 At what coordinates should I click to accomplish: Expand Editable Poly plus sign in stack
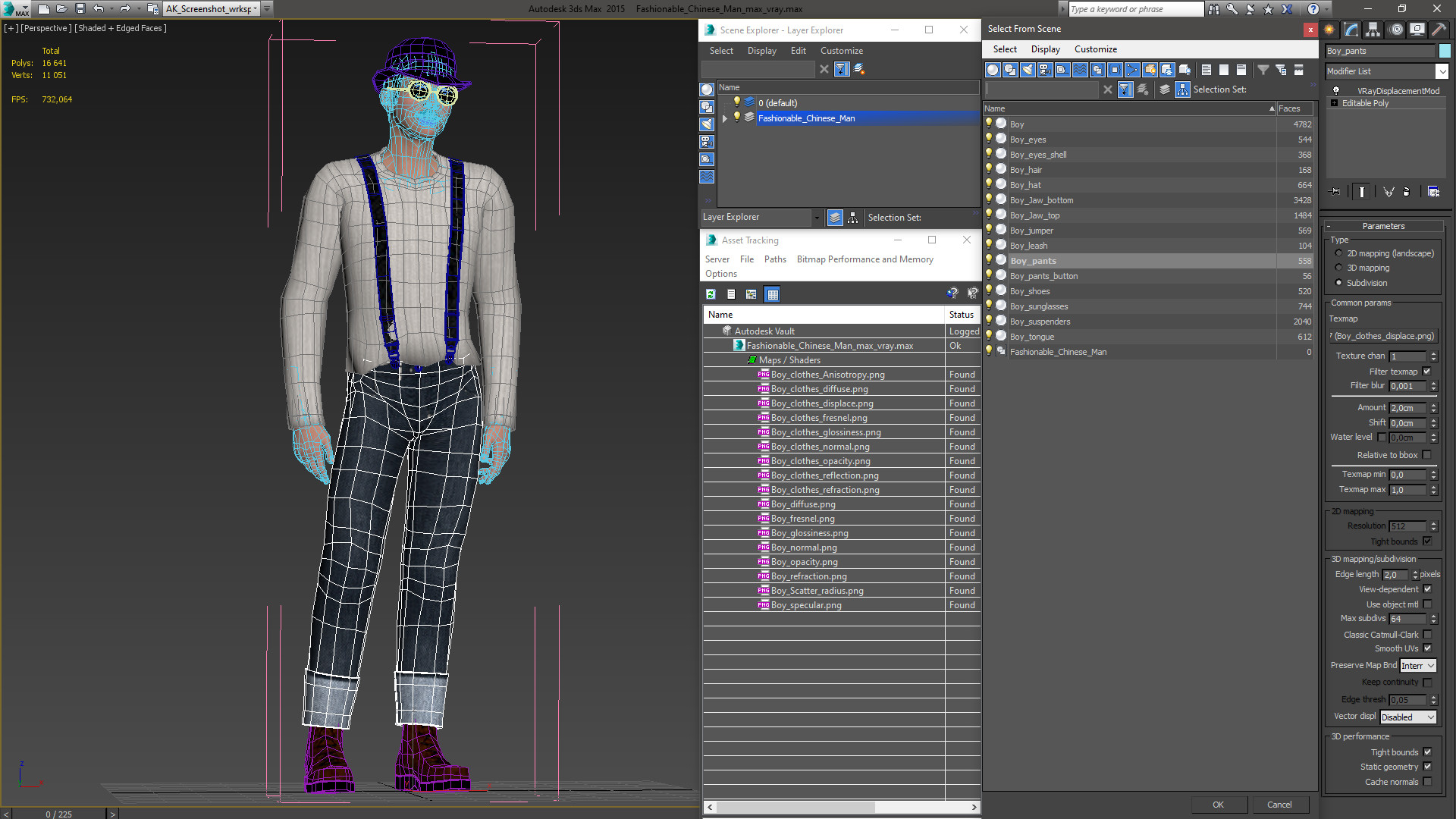point(1334,103)
